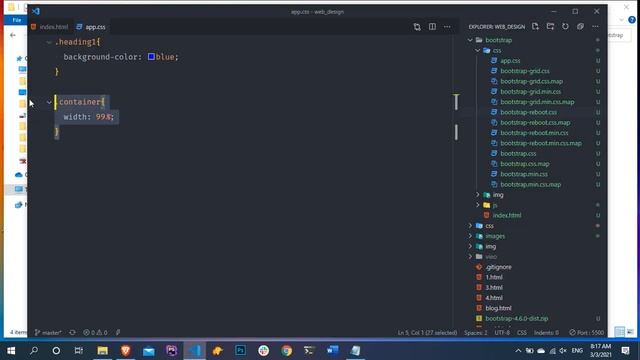Open File menu in background Explorer window
The image size is (640, 360).
coord(17,20)
